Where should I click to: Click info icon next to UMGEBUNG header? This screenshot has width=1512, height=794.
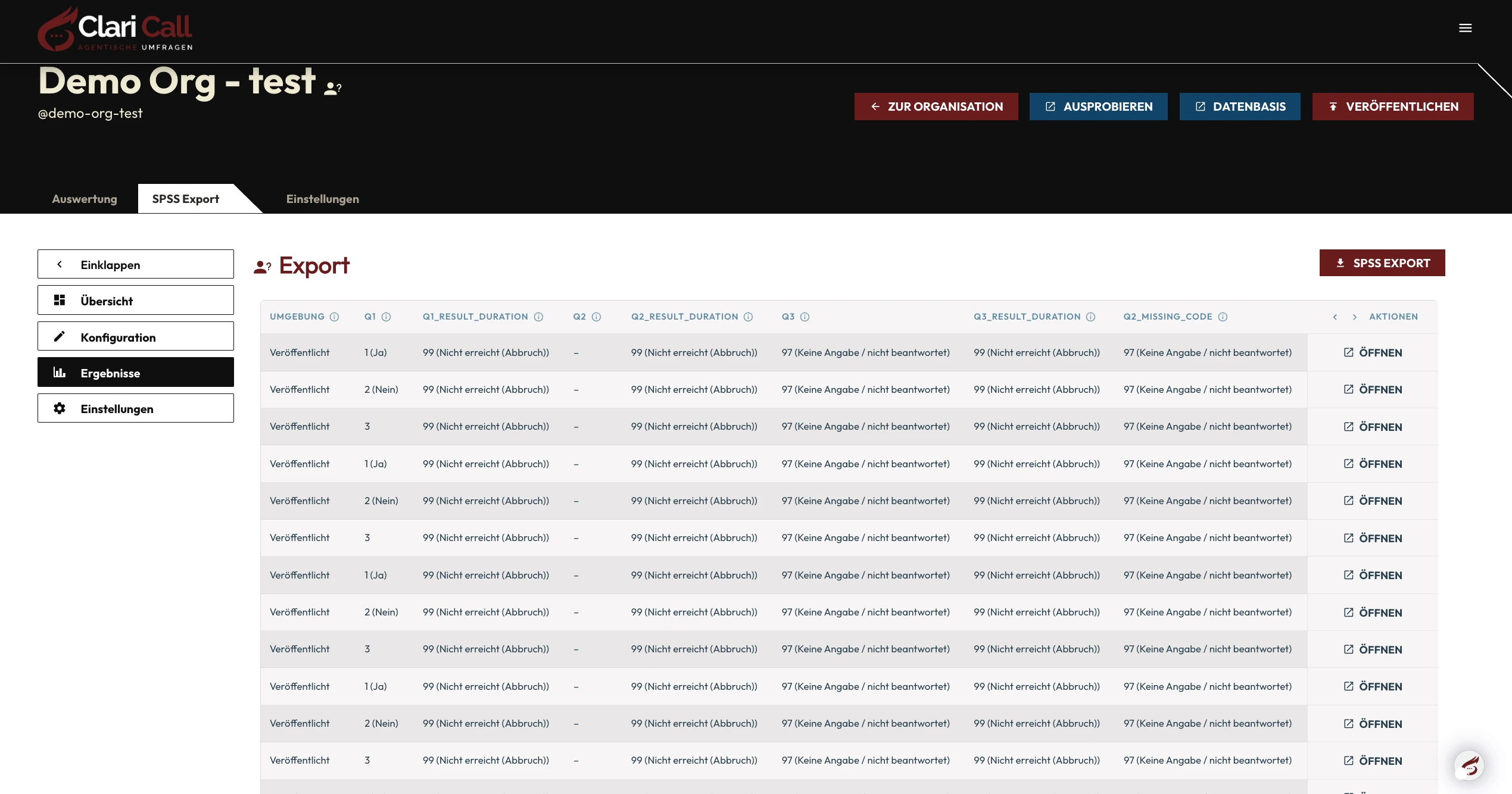335,317
